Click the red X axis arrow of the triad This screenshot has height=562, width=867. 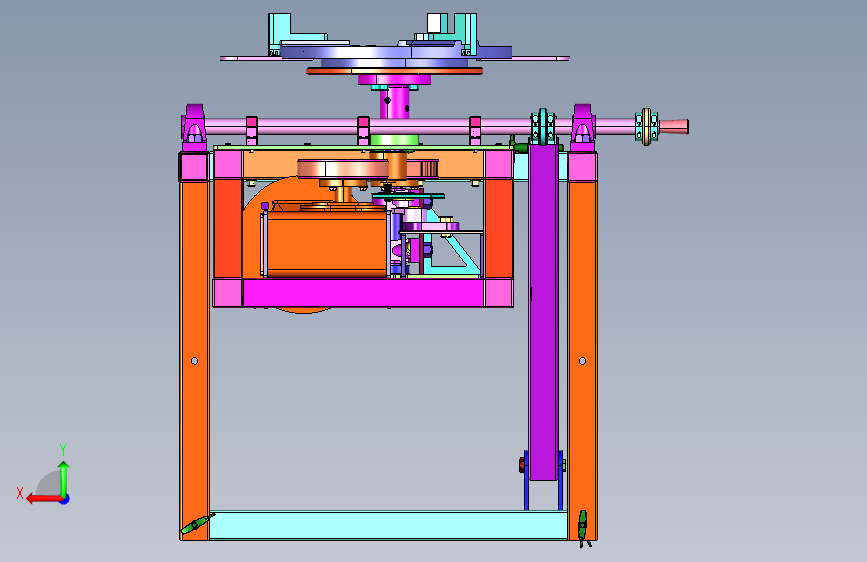(x=43, y=499)
